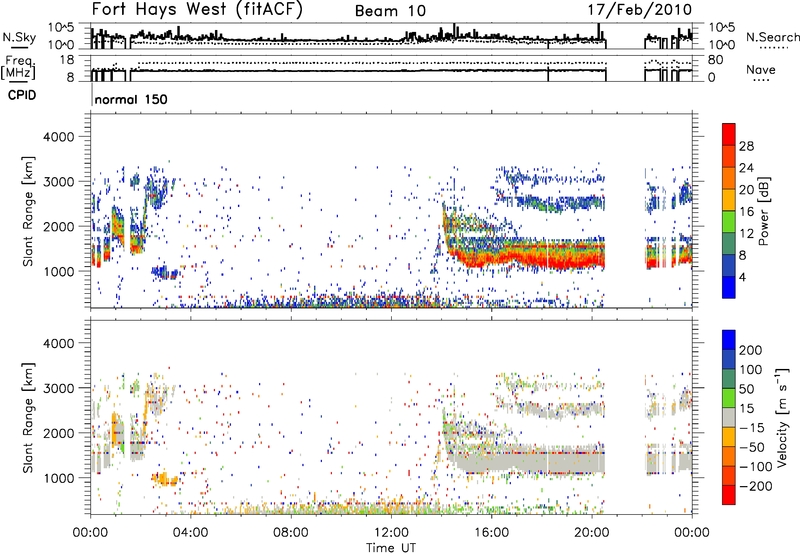
Task: Click the '04:00' time tick label
Action: 190,533
